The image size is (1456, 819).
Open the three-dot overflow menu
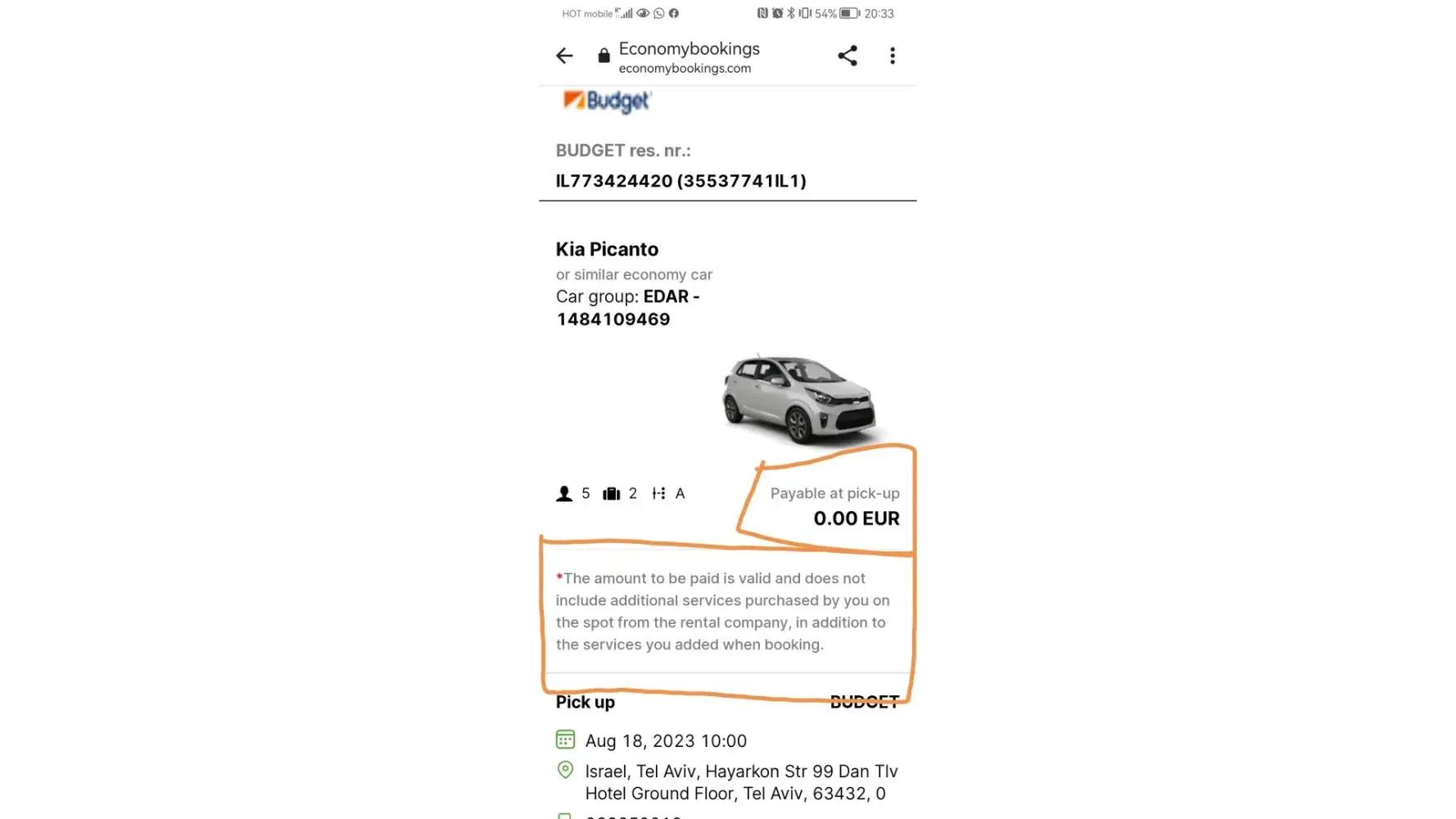(893, 56)
